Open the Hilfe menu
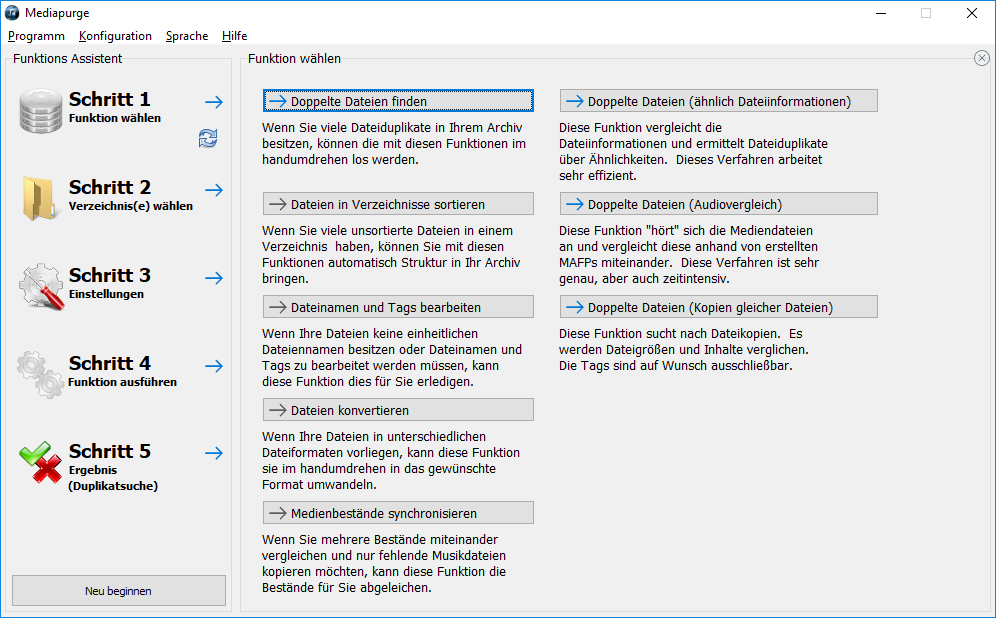 [x=234, y=35]
